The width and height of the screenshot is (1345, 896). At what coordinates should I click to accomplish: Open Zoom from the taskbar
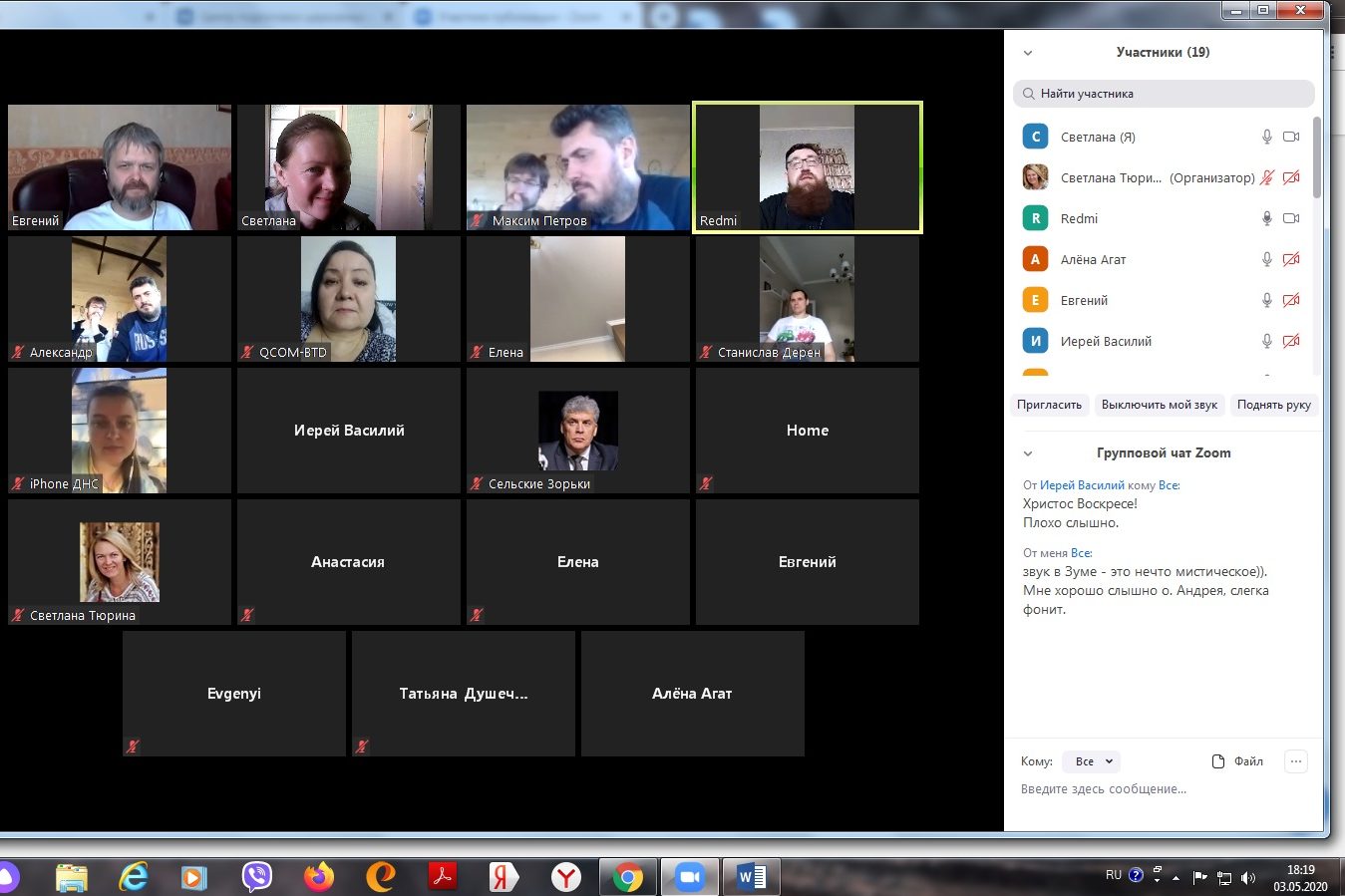pyautogui.click(x=689, y=877)
